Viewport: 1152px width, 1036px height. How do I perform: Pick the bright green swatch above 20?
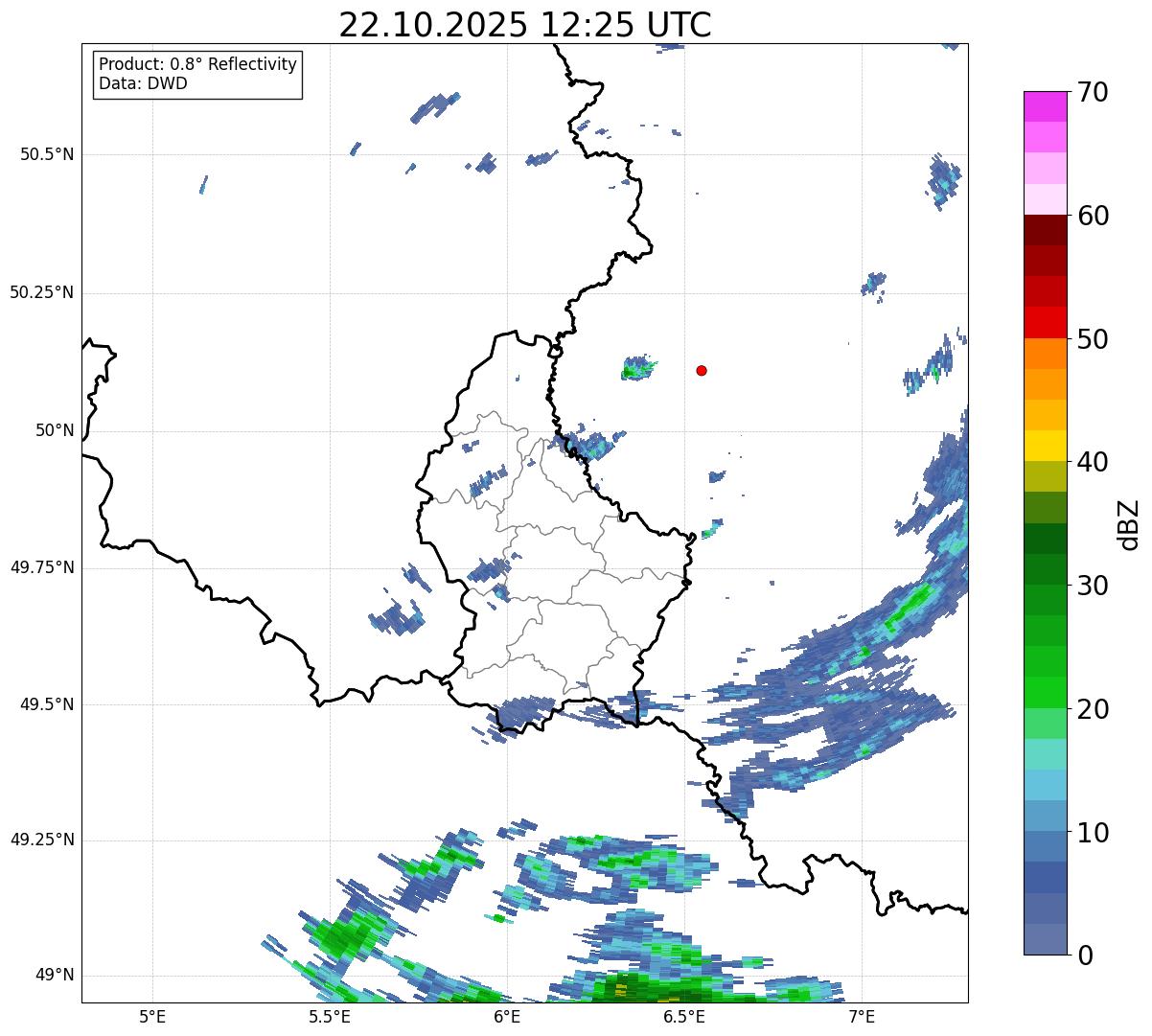click(1045, 693)
